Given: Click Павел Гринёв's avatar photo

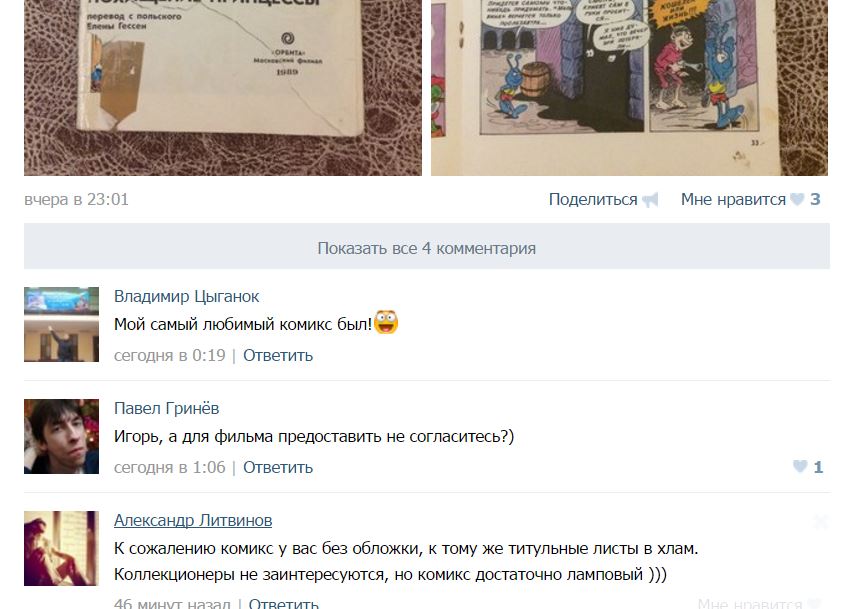Looking at the screenshot, I should [x=61, y=436].
